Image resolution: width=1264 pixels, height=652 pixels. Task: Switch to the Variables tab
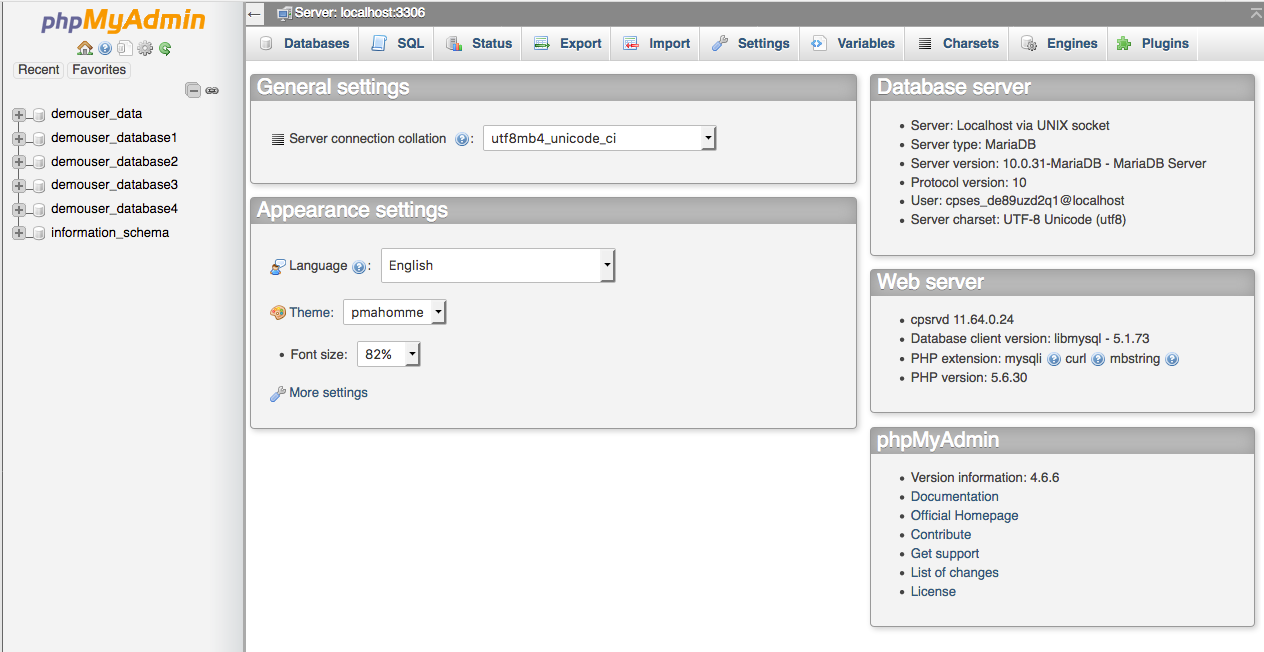tap(862, 43)
